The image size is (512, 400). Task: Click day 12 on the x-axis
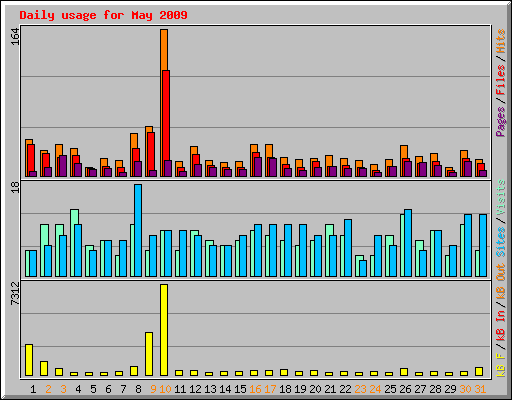click(195, 389)
